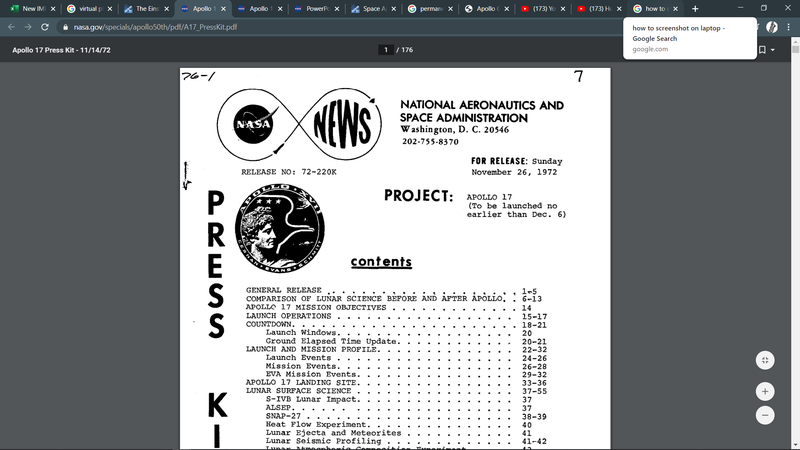Zoom out of the PDF with minus

click(765, 415)
